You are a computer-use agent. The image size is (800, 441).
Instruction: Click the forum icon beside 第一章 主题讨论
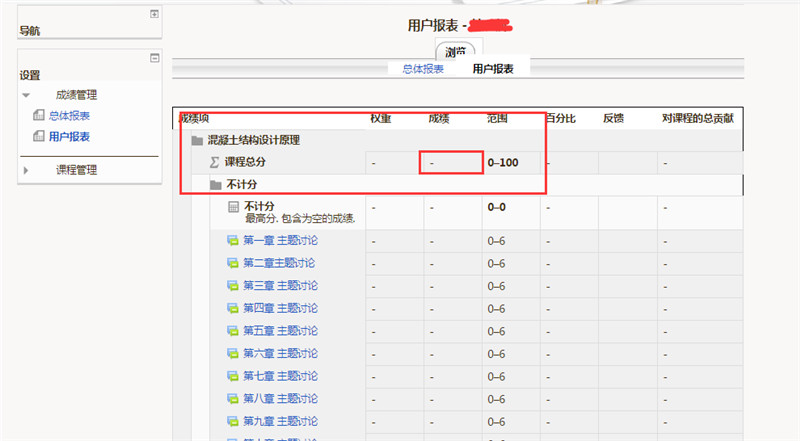(x=232, y=240)
